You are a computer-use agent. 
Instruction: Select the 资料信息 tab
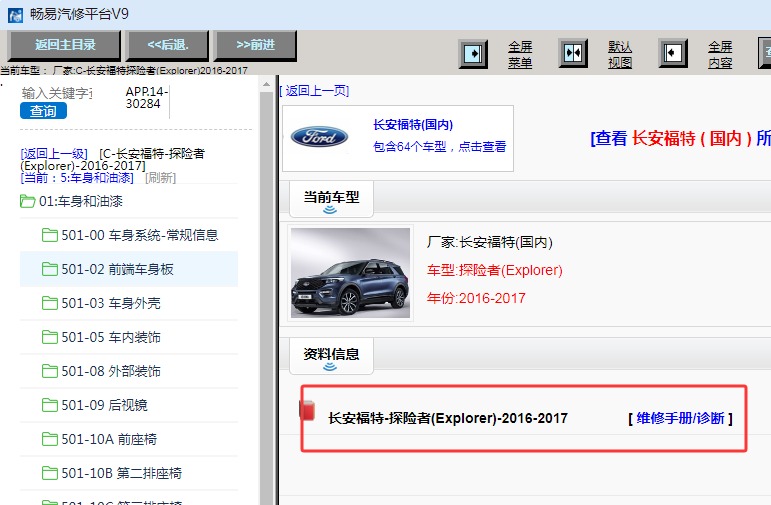point(331,356)
